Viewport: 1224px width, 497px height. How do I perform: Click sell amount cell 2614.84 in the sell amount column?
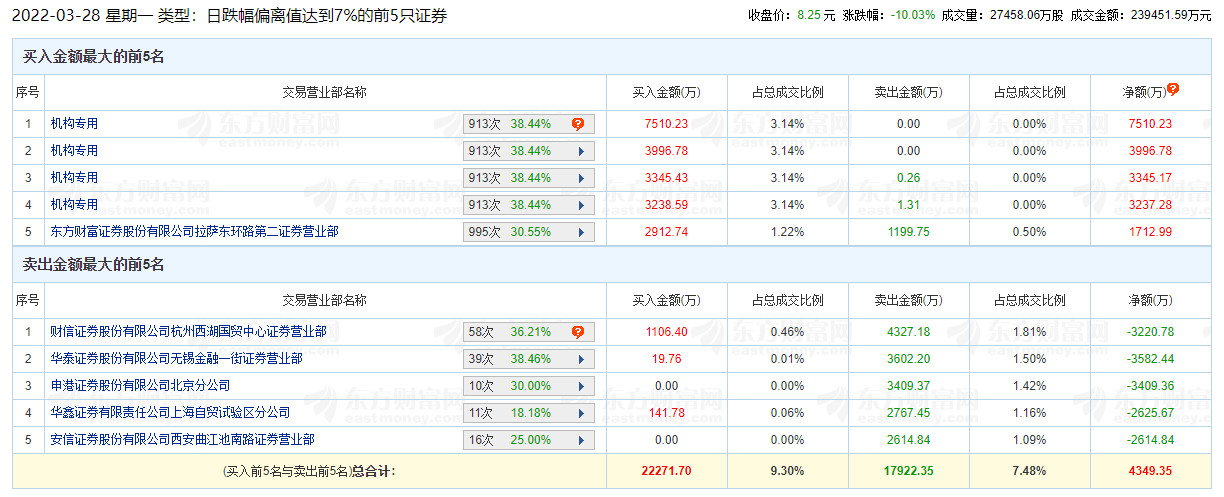pos(908,440)
